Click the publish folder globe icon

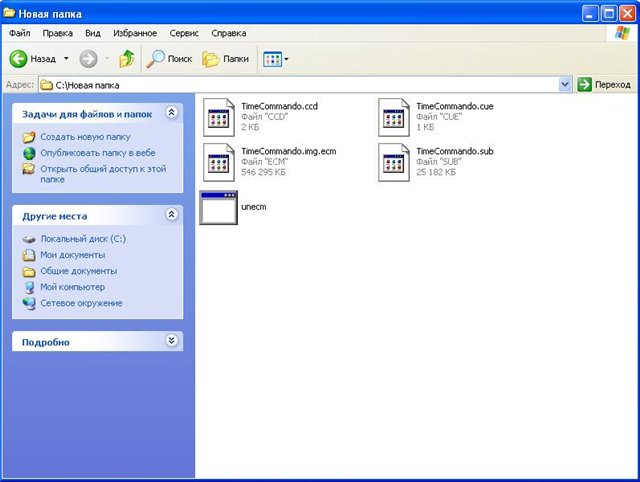pos(29,153)
